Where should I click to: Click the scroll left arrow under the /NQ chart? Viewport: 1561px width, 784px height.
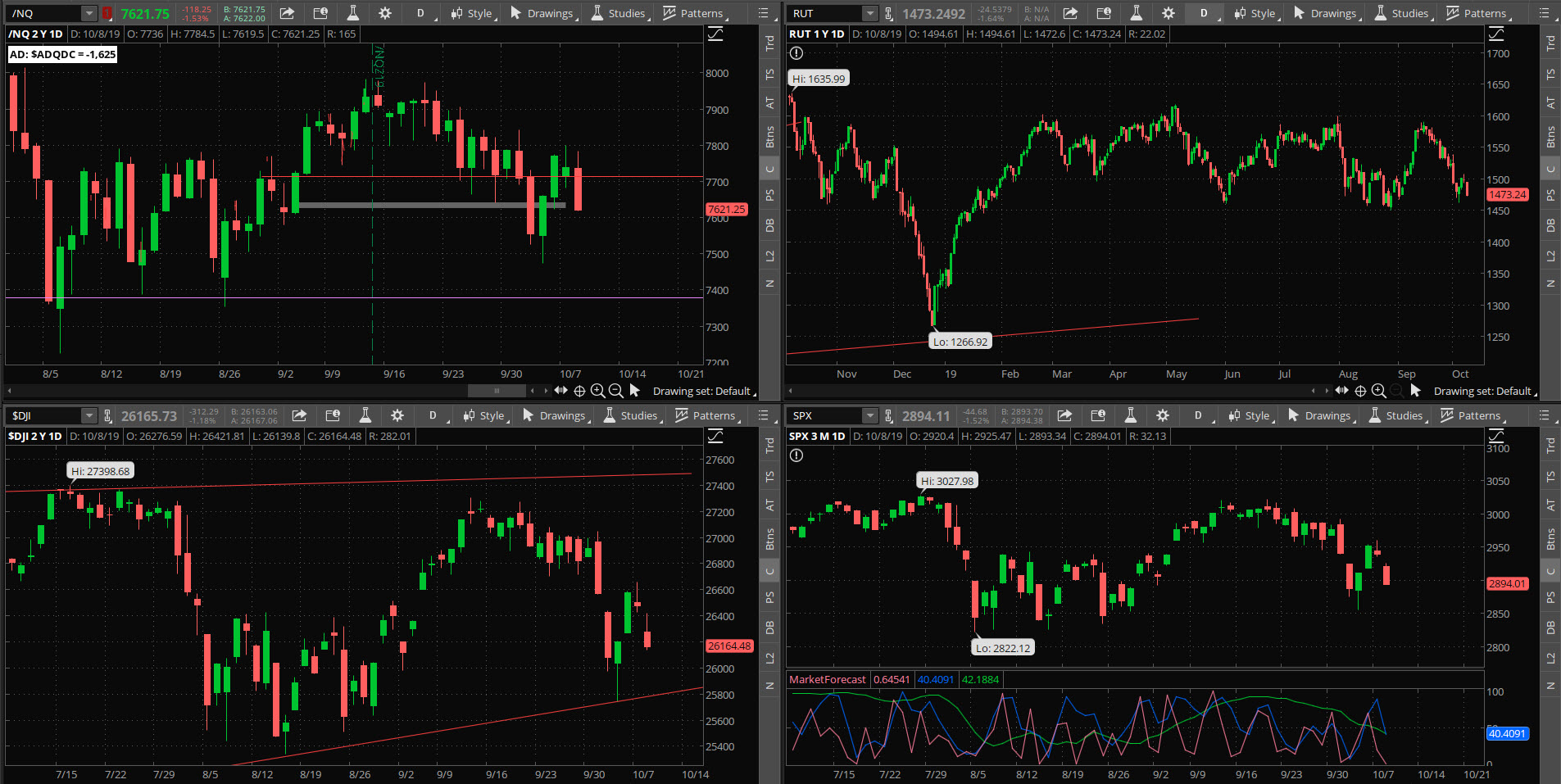533,391
